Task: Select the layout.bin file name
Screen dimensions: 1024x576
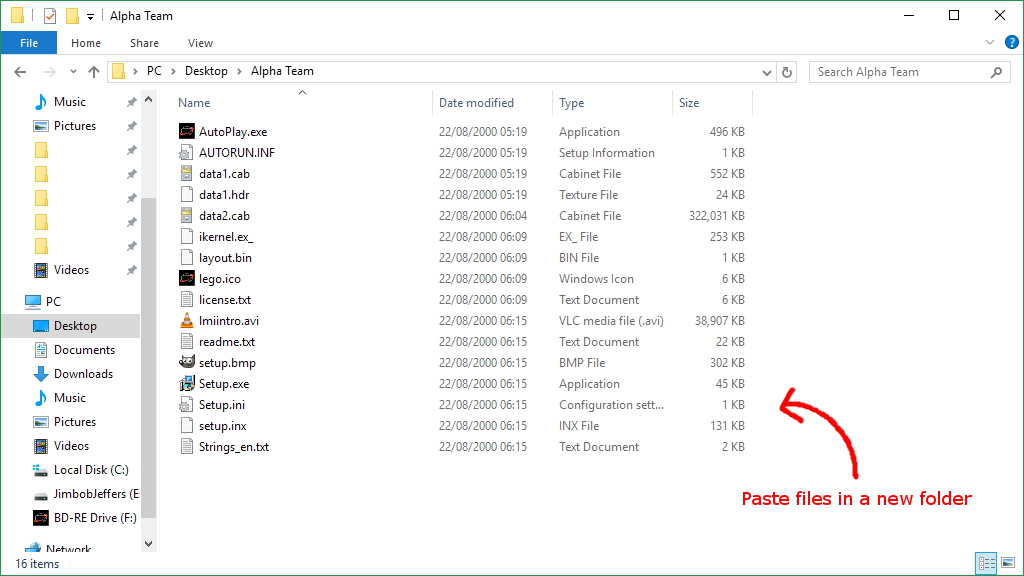Action: (x=225, y=257)
